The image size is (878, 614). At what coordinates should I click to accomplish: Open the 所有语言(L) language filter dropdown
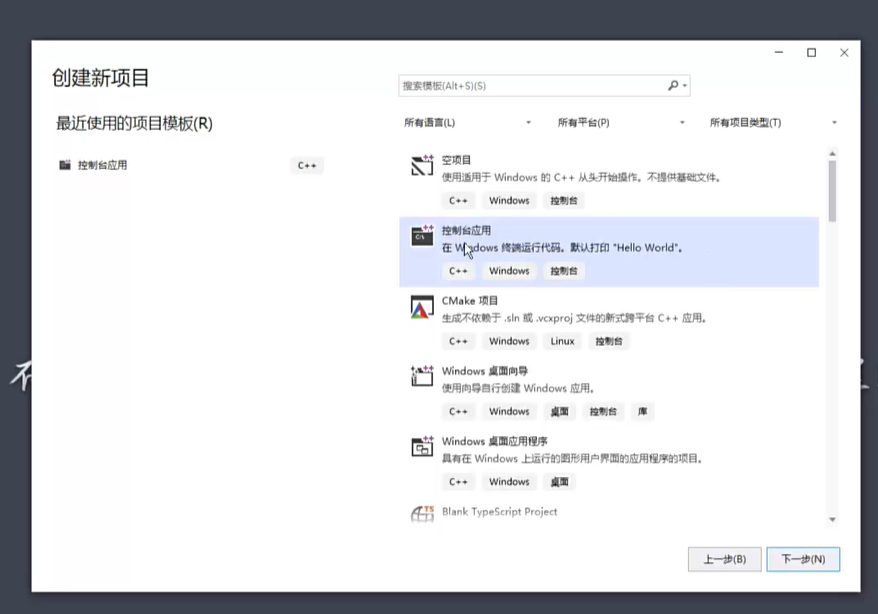coord(468,123)
